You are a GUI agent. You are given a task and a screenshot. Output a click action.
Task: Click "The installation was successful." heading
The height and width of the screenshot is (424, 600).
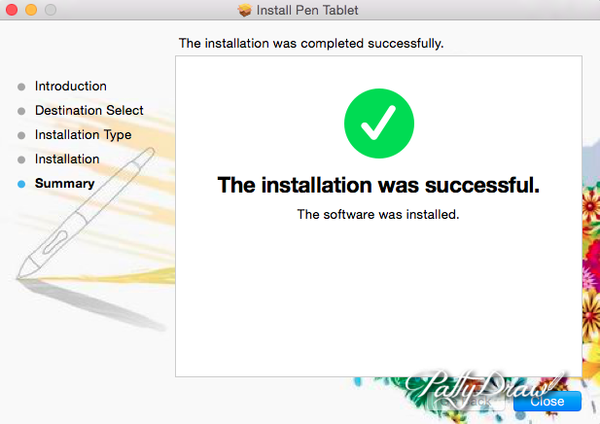[x=378, y=185]
